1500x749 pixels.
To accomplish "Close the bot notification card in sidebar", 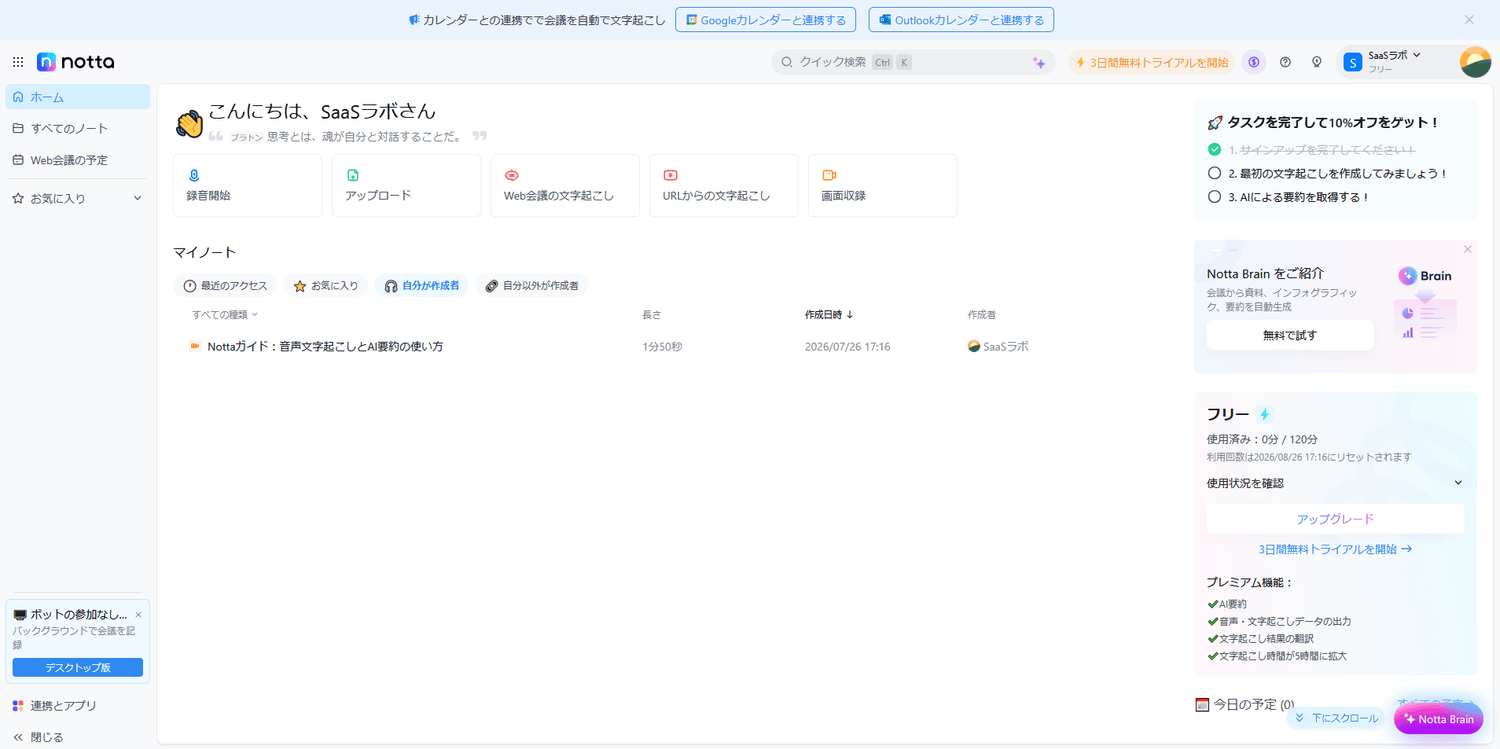I will pyautogui.click(x=138, y=614).
